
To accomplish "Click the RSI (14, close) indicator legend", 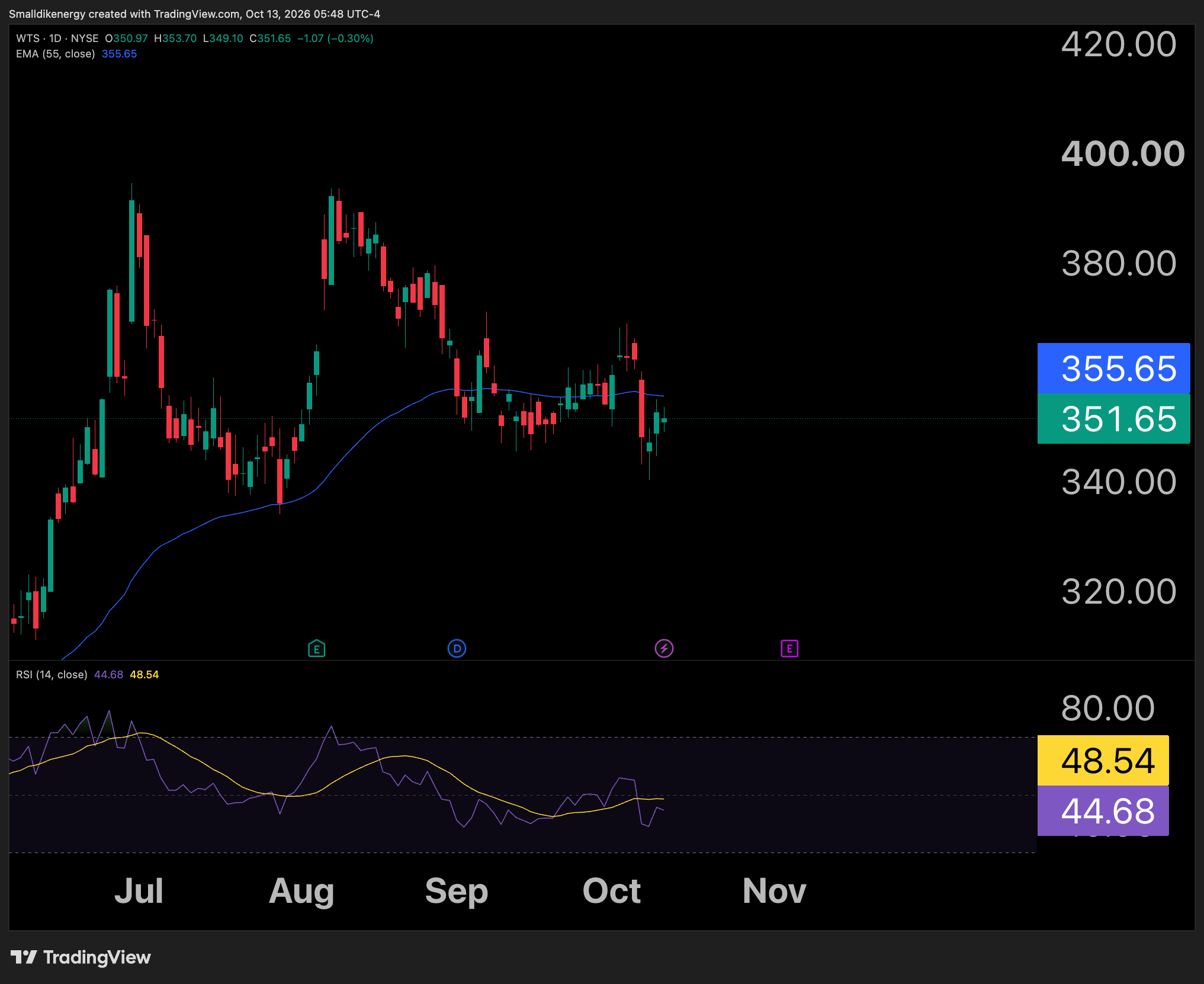I will 52,675.
